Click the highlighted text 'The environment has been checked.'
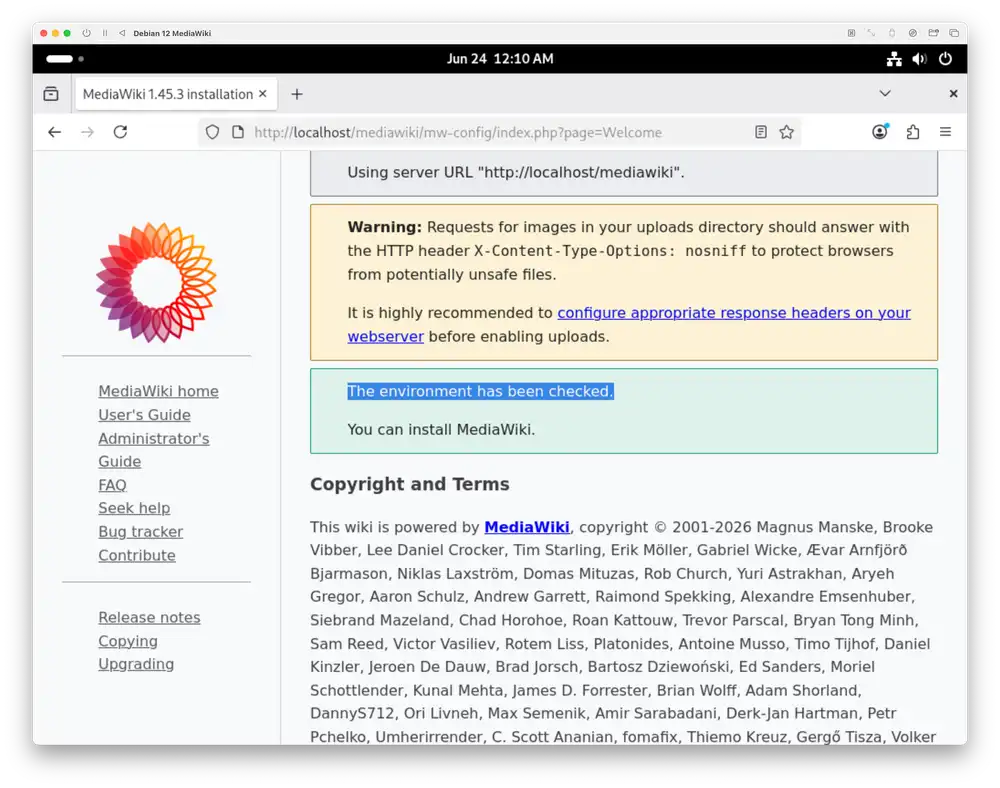This screenshot has height=788, width=1000. click(x=480, y=391)
